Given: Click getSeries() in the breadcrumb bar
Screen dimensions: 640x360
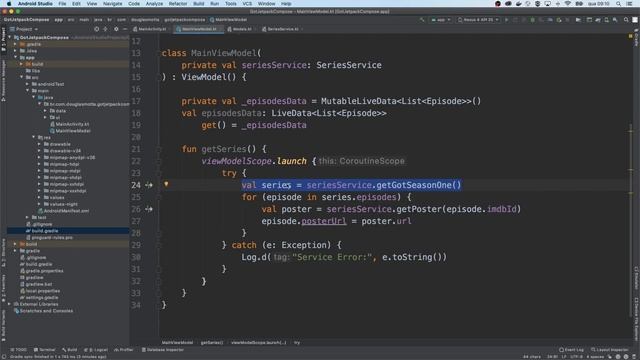Looking at the screenshot, I should coord(211,342).
